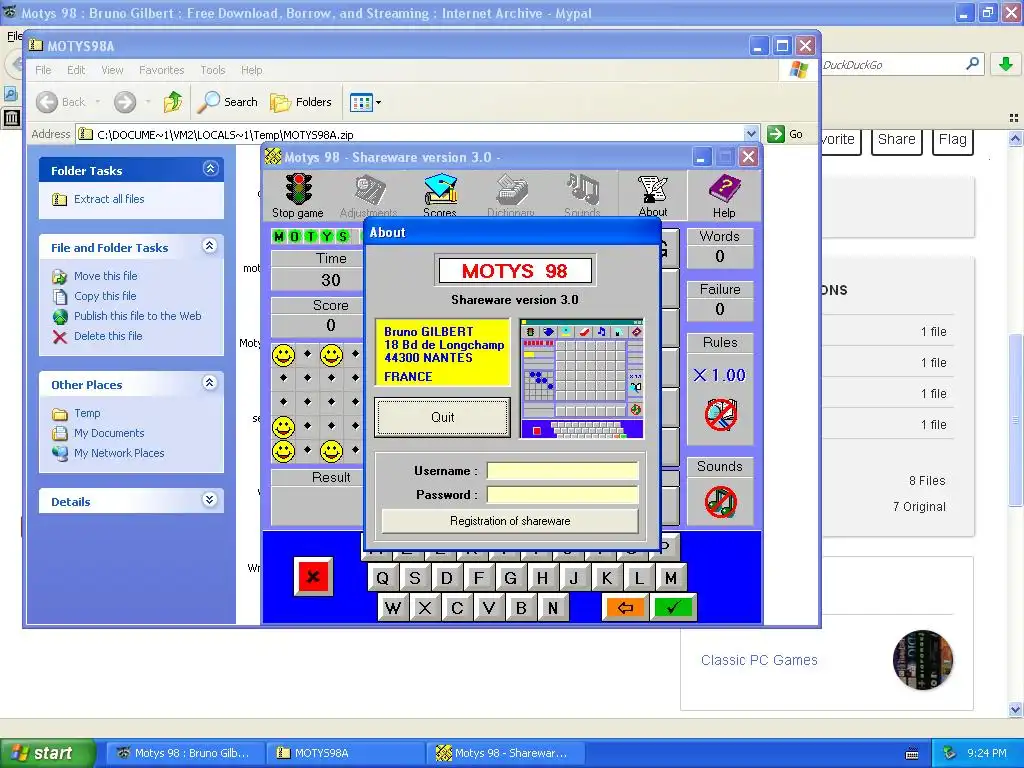This screenshot has height=768, width=1024.
Task: Switch to Motys 98 browser taskbar button
Action: [x=185, y=753]
